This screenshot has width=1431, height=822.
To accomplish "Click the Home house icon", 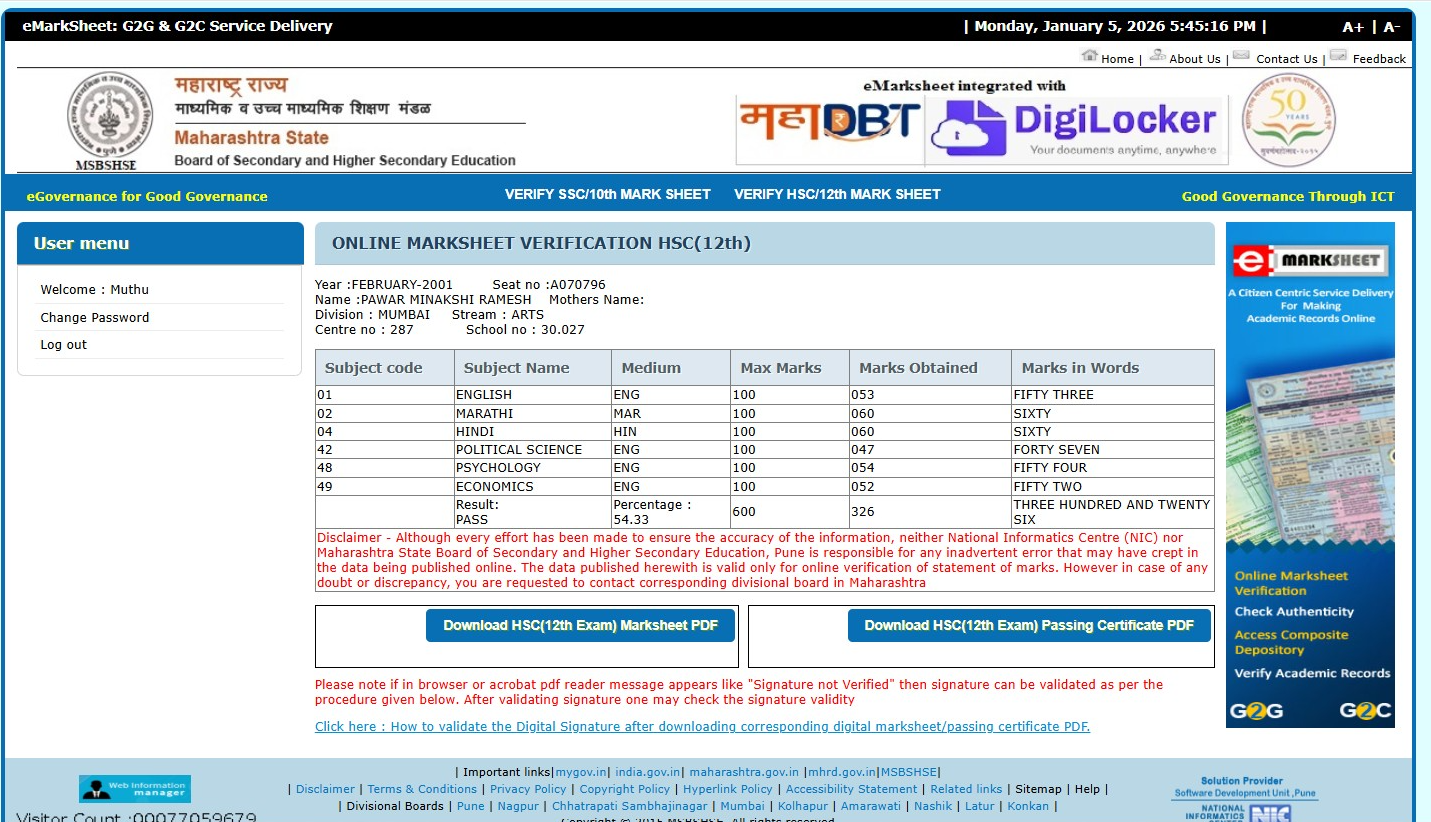I will [1089, 55].
